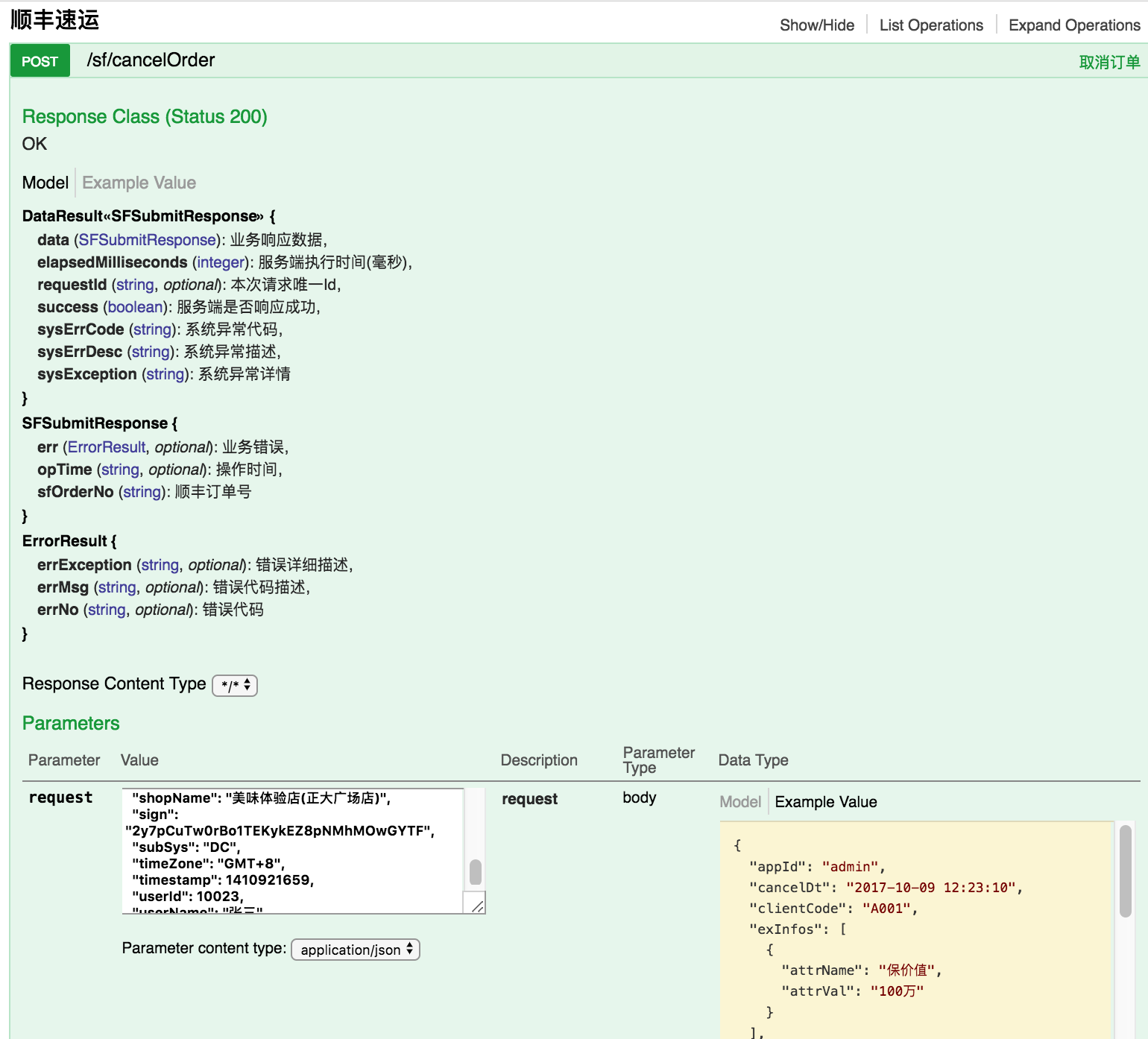Click the ErrorResult type link
The image size is (1148, 1039).
coord(107,447)
